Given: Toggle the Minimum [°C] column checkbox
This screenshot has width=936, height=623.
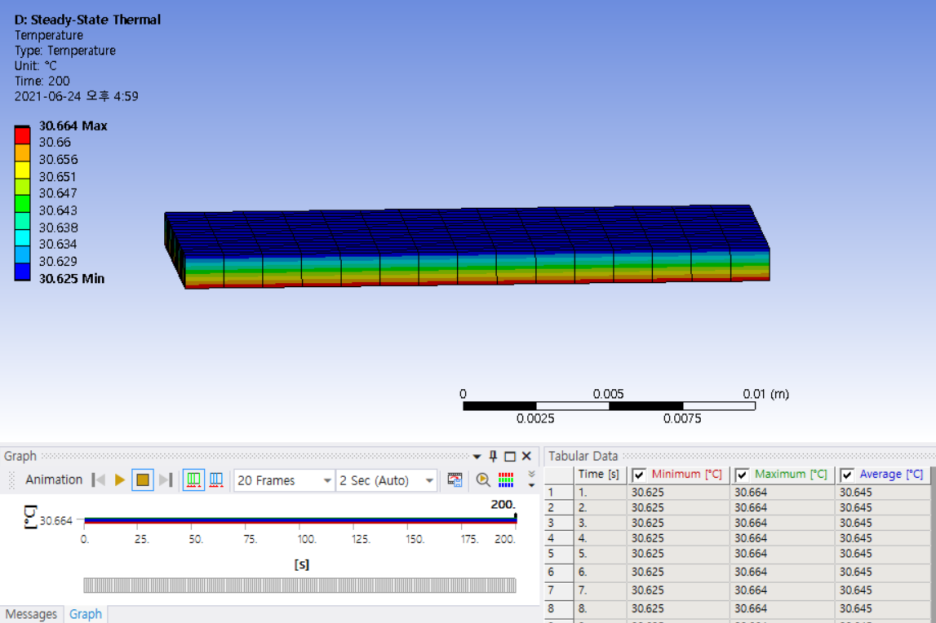Looking at the screenshot, I should tap(639, 475).
